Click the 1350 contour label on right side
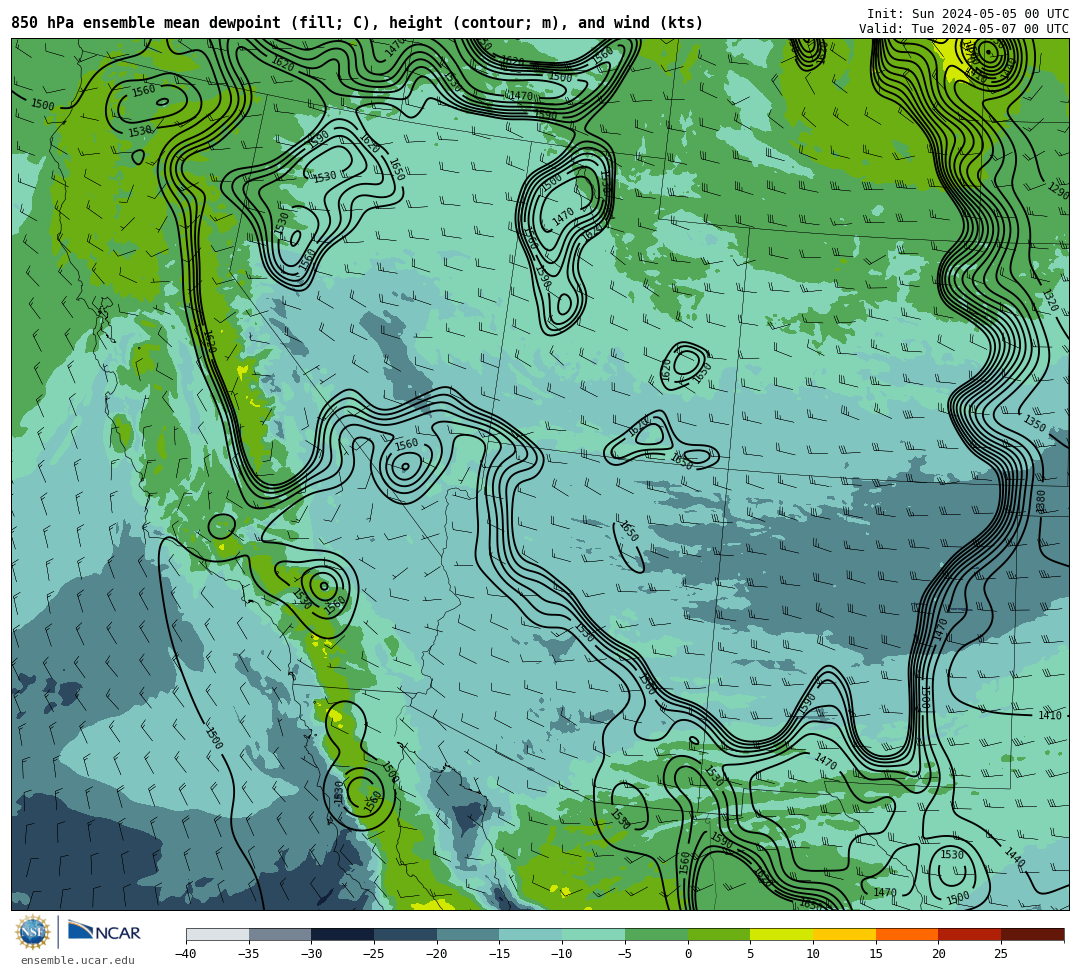This screenshot has height=973, width=1080. (x=1035, y=422)
